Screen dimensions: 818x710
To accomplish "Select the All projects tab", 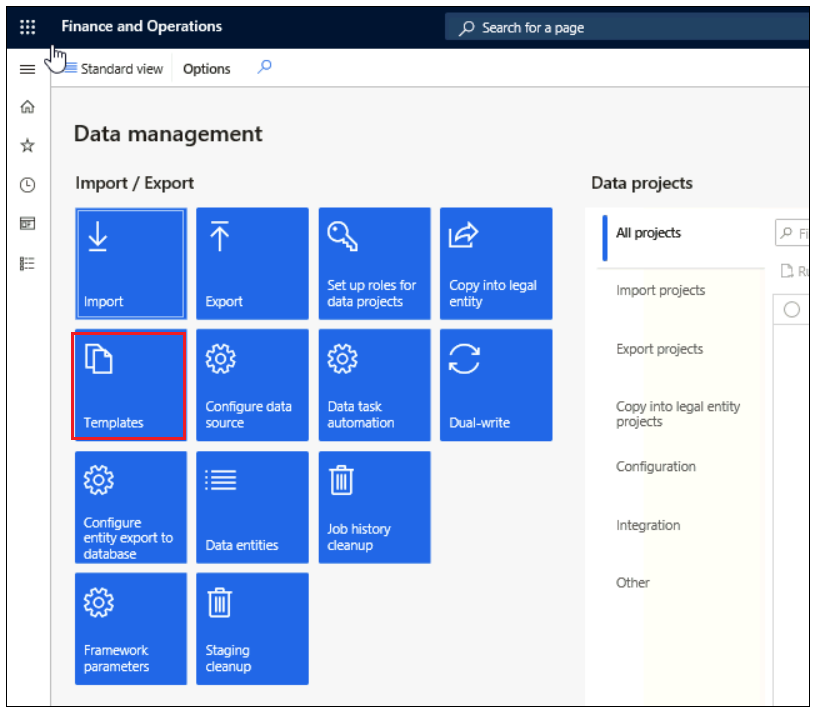I will coord(648,233).
